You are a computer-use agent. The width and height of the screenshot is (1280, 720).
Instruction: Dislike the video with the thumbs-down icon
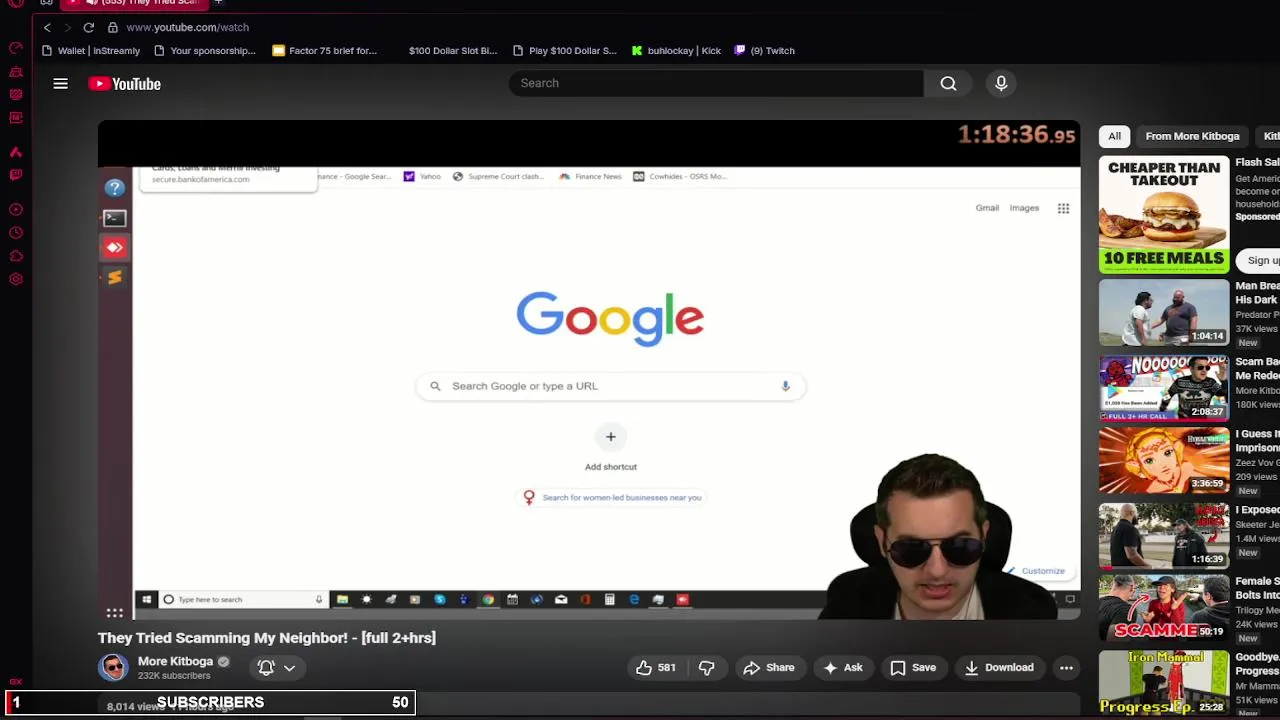(706, 668)
